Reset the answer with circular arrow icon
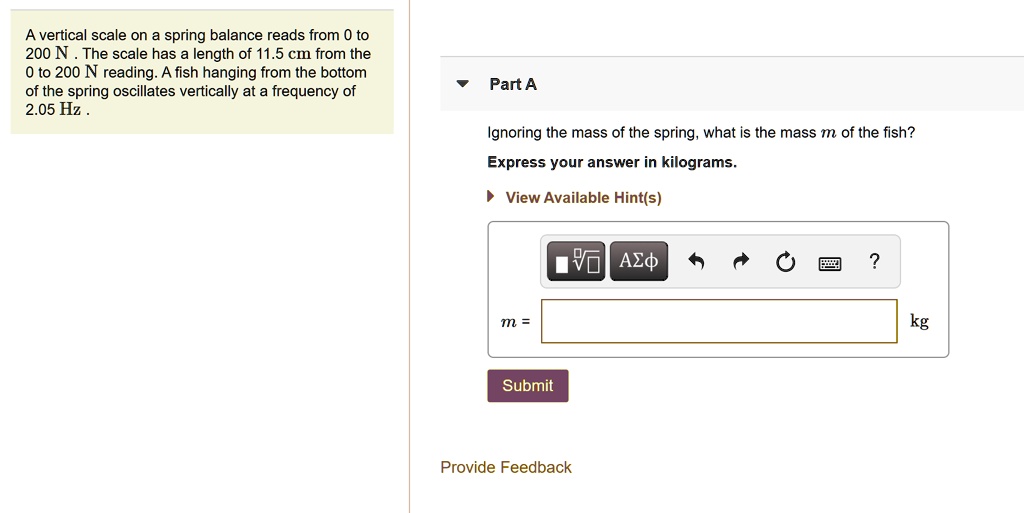 tap(785, 262)
